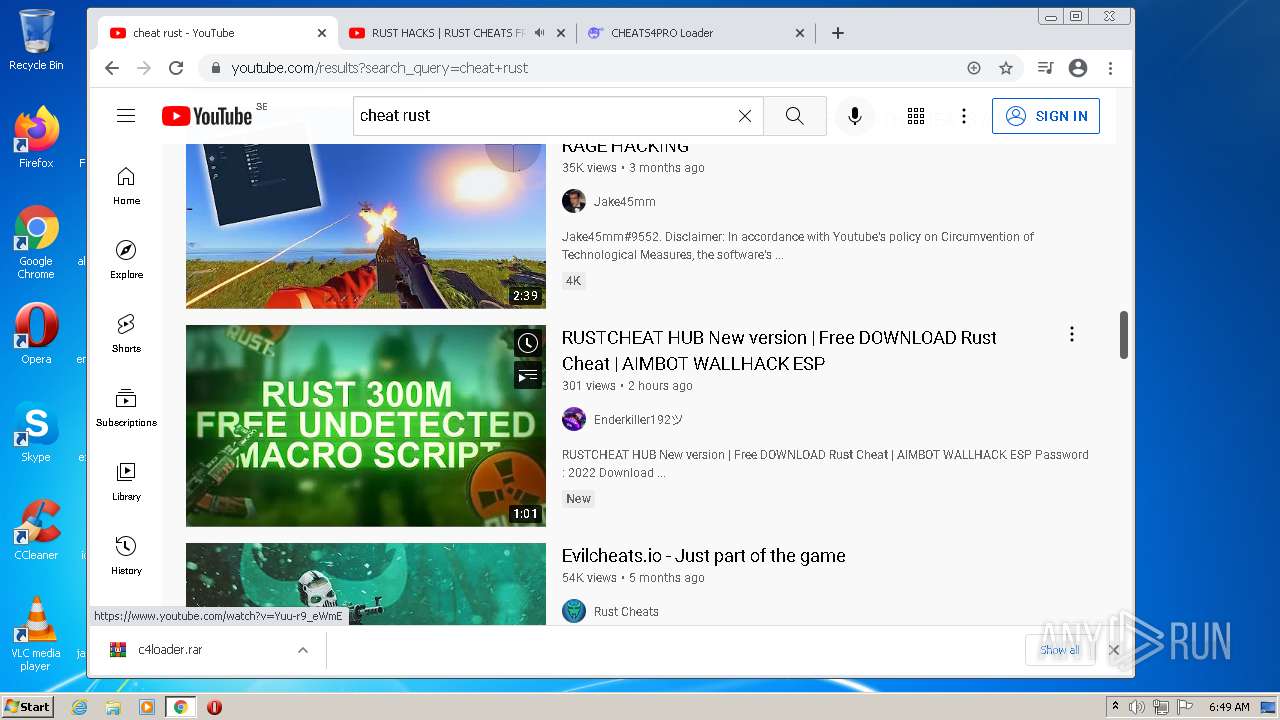Open Chrome taskbar button

[180, 707]
